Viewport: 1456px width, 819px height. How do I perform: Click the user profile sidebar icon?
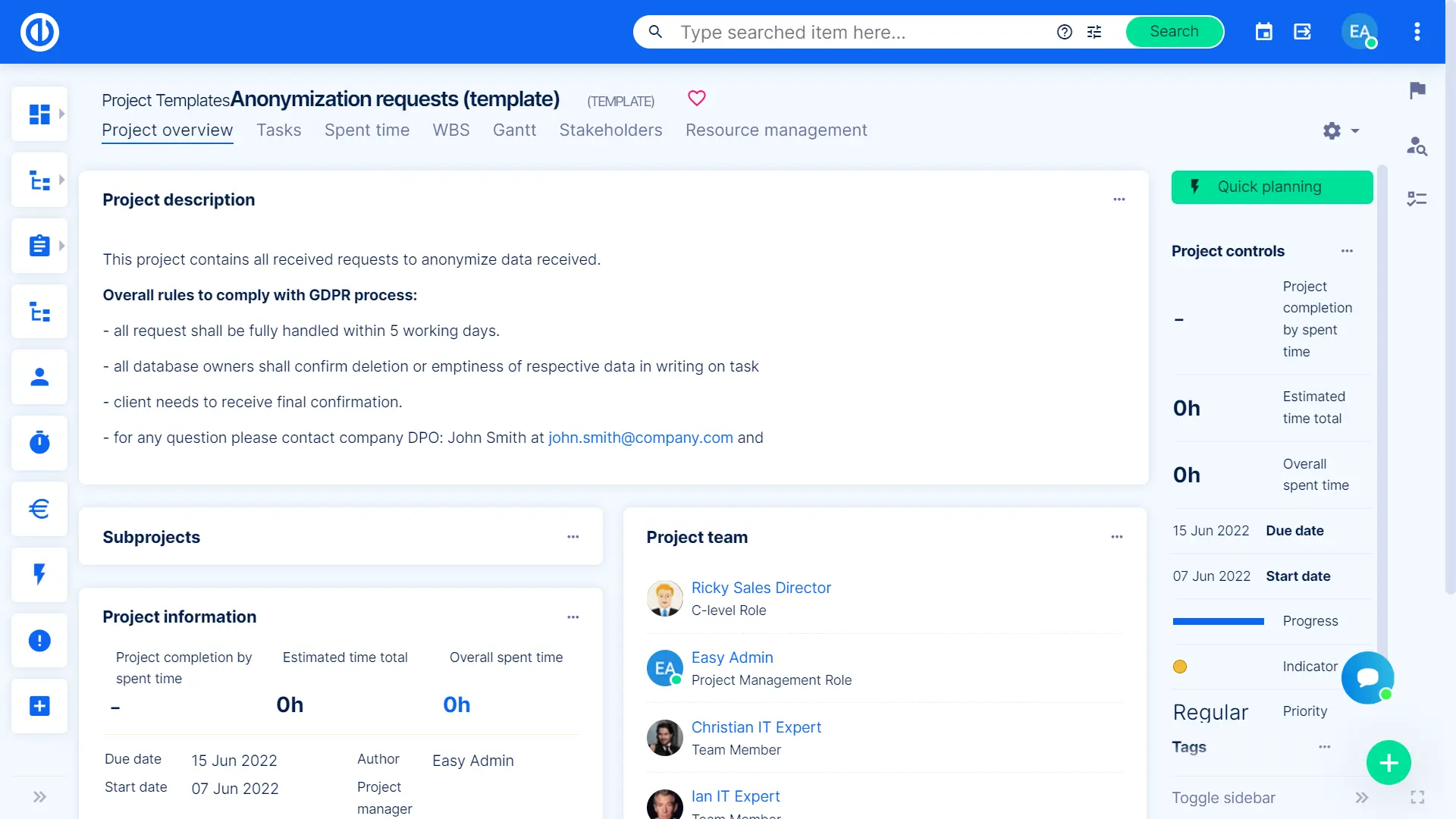pos(39,377)
